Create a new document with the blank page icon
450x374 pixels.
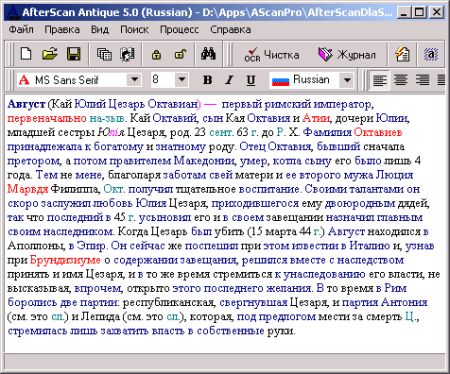[x=26, y=54]
